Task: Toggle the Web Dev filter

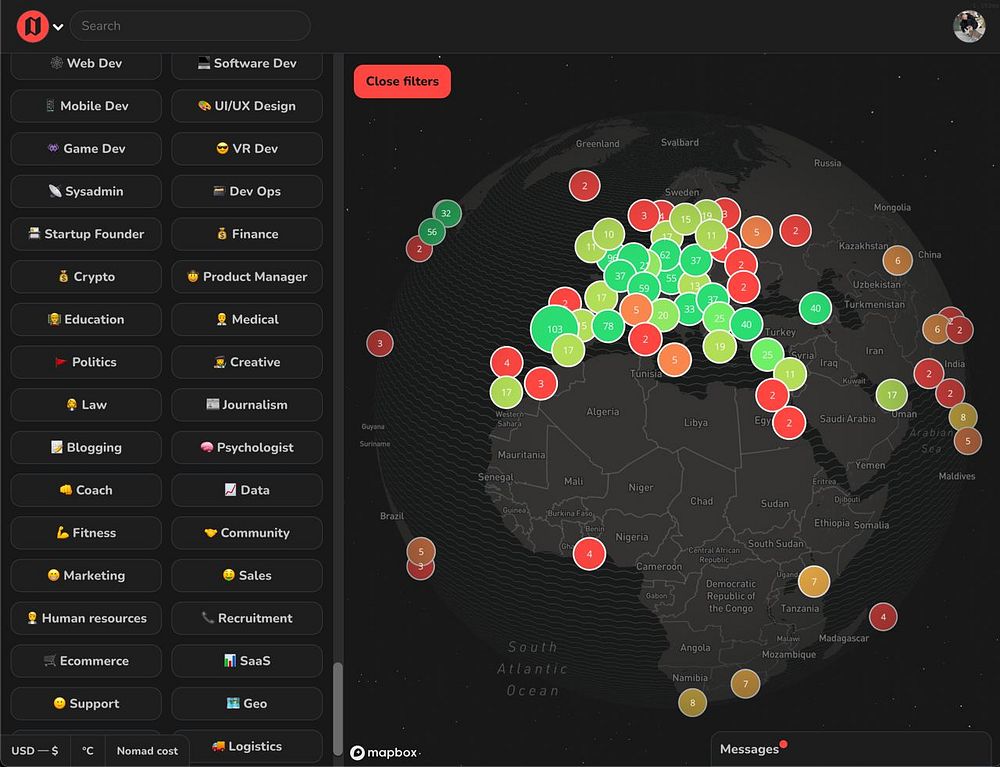Action: [x=86, y=63]
